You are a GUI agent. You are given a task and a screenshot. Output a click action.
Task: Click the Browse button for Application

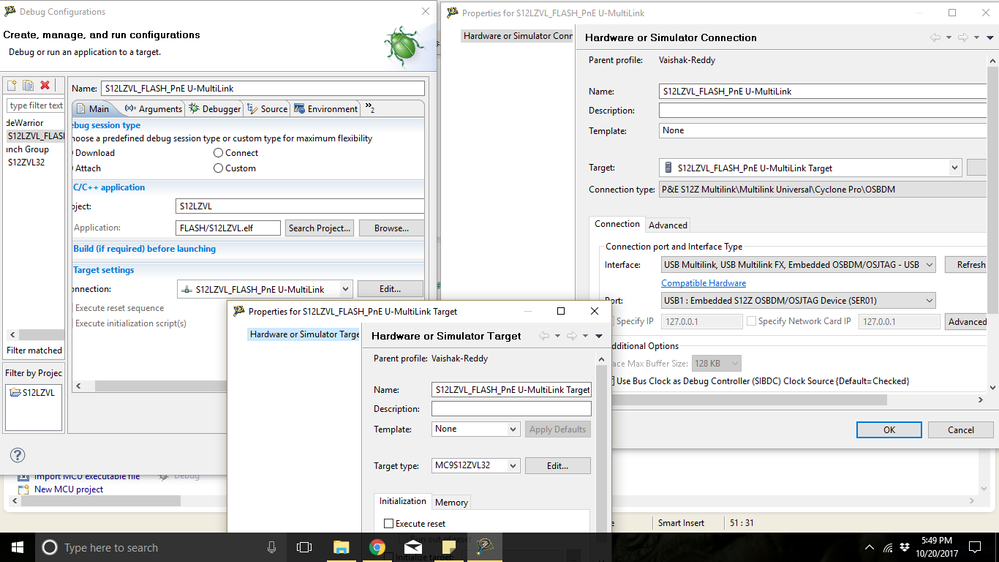click(391, 228)
